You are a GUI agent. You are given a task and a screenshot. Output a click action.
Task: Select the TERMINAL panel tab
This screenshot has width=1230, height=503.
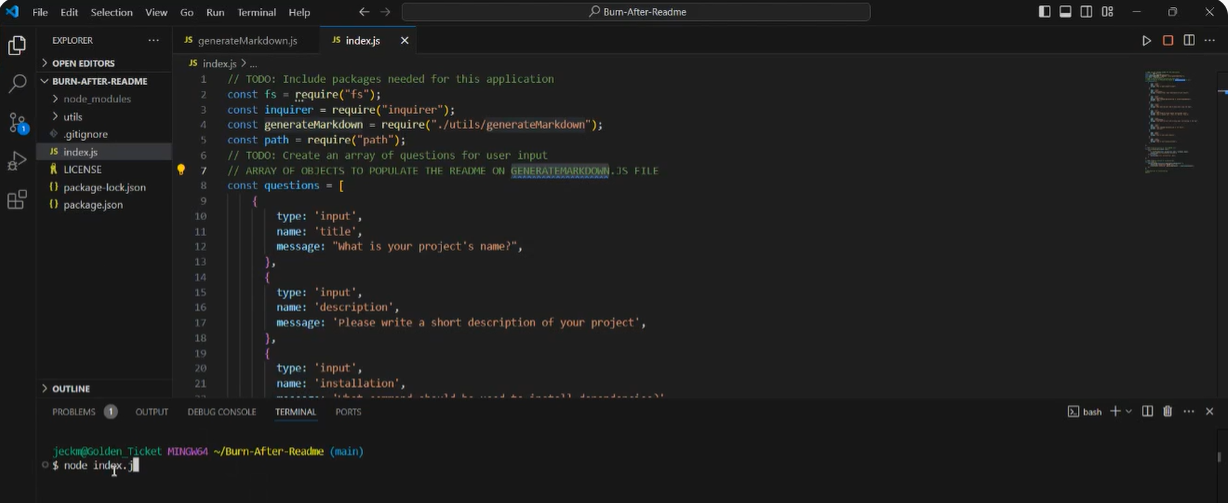(295, 412)
